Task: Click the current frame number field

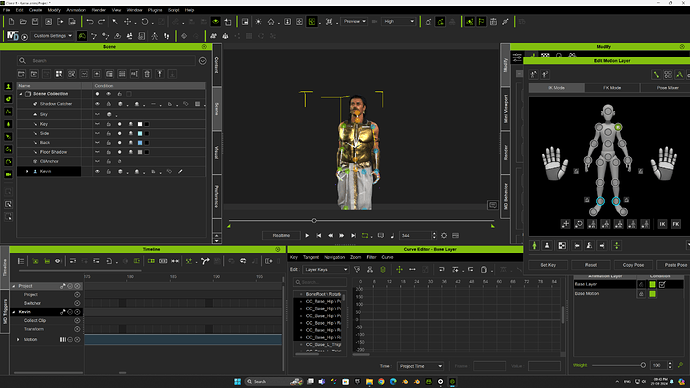Action: (x=415, y=236)
